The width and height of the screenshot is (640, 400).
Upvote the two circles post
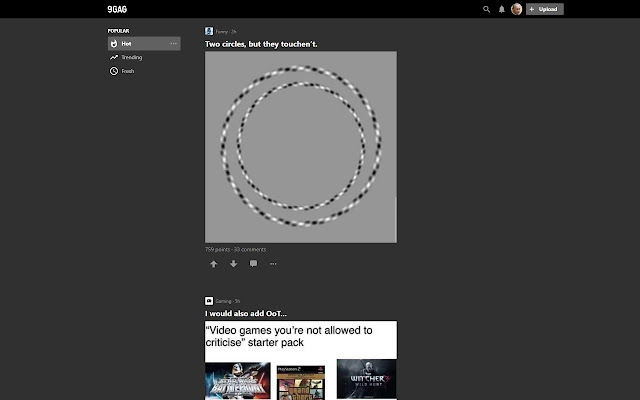213,264
